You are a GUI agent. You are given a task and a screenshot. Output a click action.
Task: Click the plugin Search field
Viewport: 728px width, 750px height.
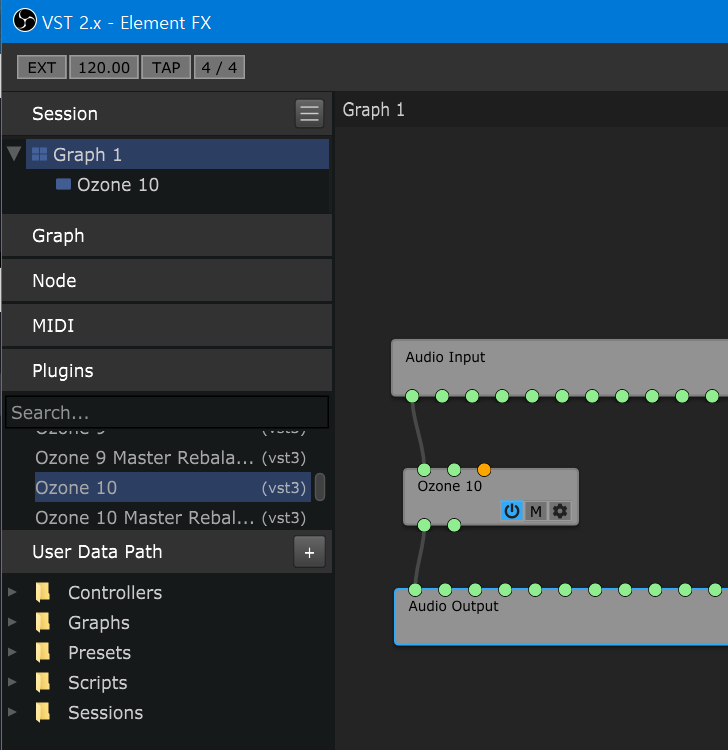(167, 412)
